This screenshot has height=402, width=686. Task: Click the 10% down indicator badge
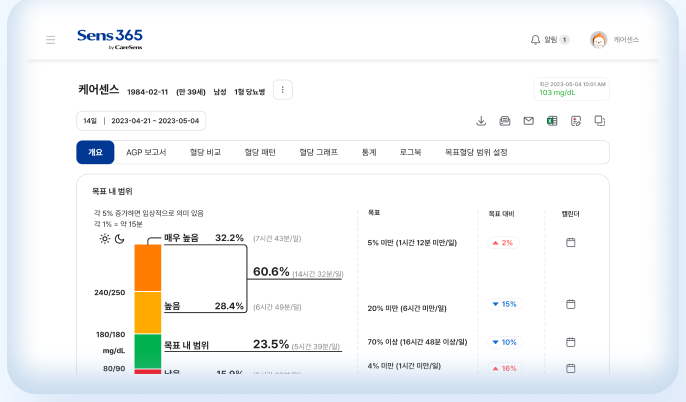coord(505,342)
